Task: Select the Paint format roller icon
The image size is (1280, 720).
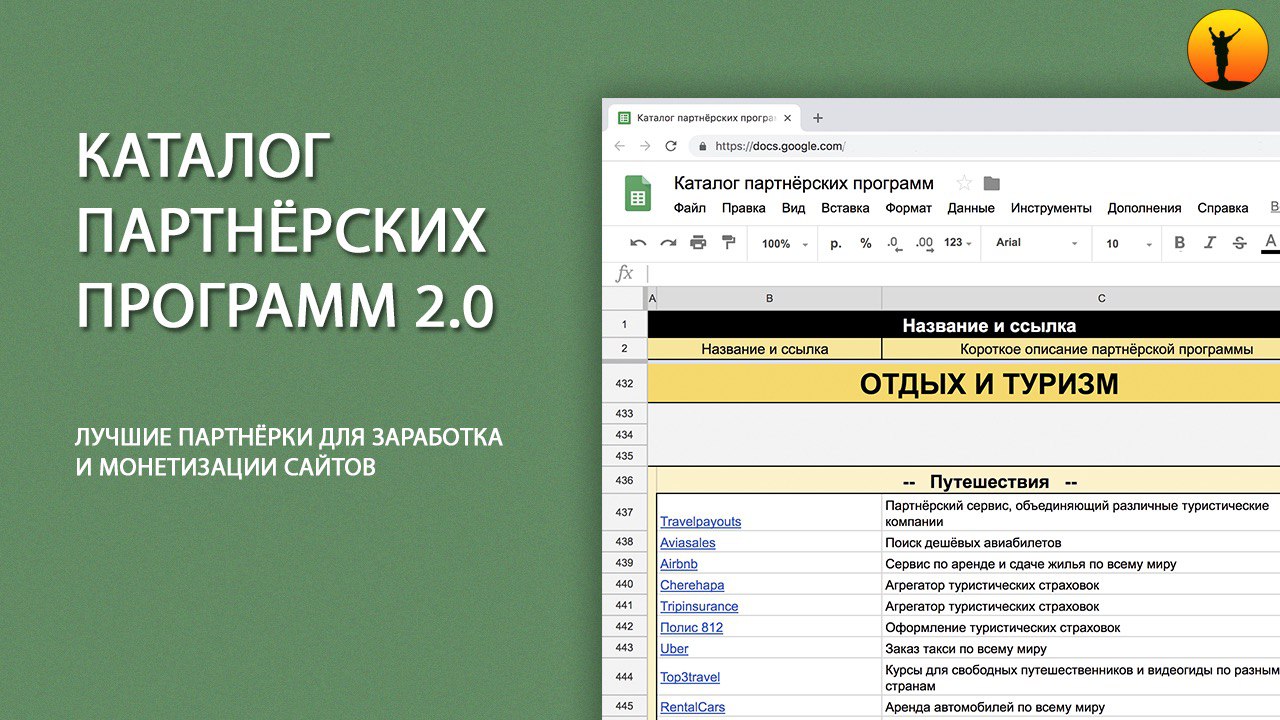Action: pos(728,242)
